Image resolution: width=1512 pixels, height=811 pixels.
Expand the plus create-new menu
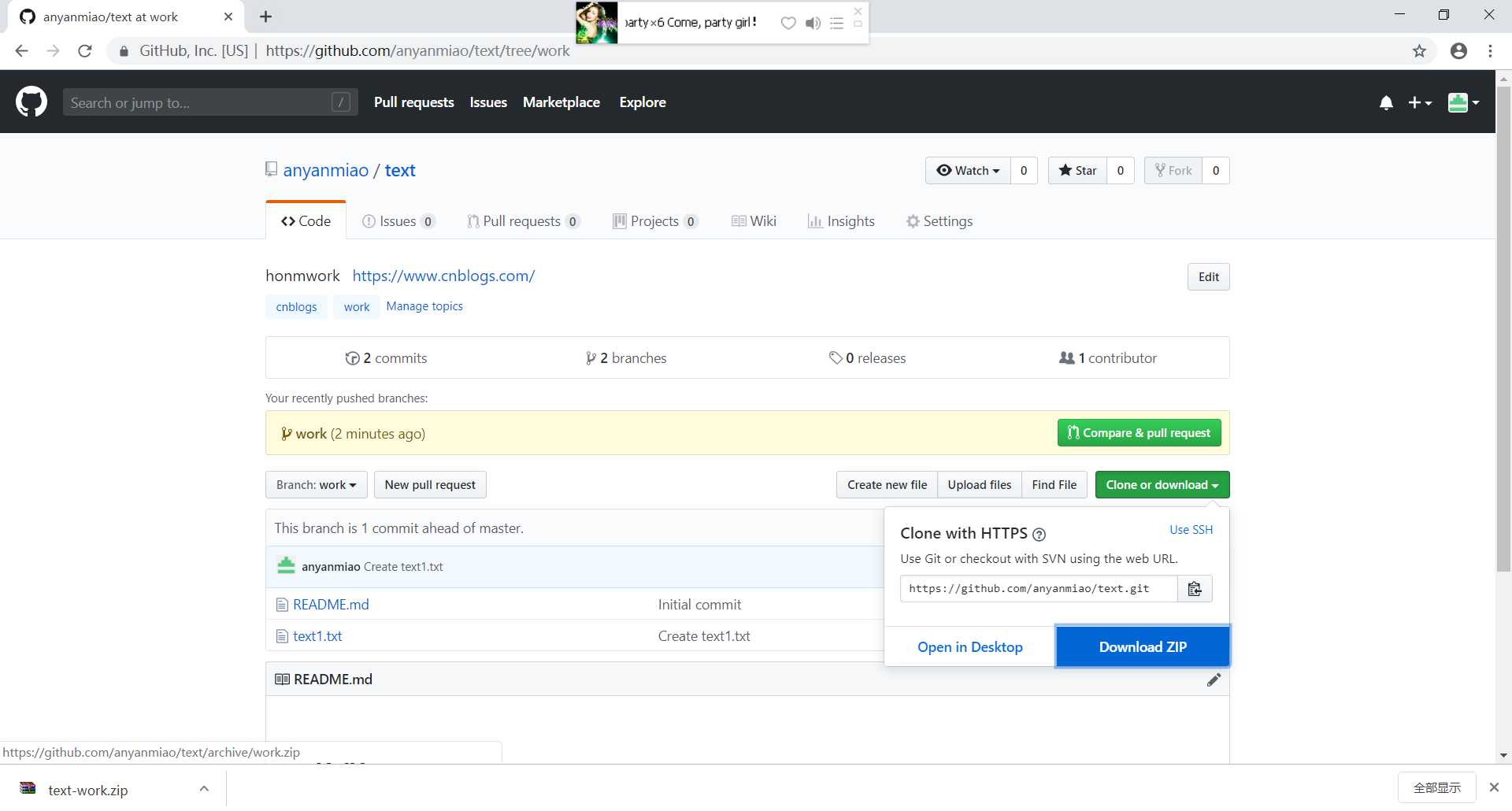pyautogui.click(x=1420, y=102)
